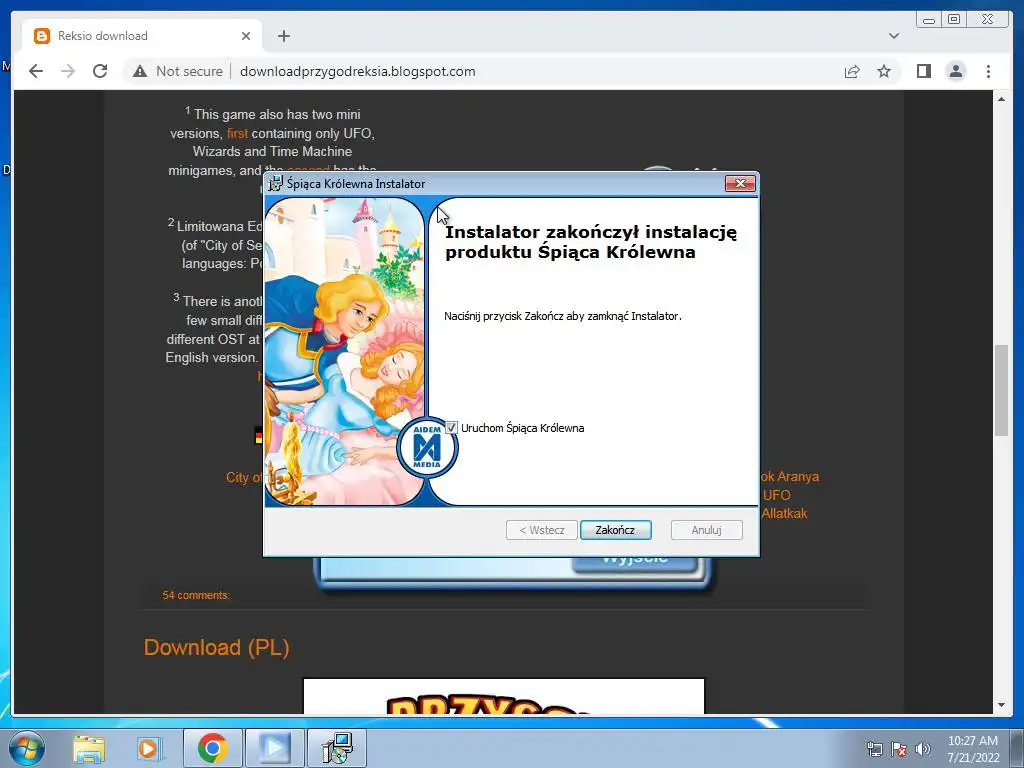Open the blue play-arrow taskbar app
Viewport: 1024px width, 768px height.
[x=274, y=748]
